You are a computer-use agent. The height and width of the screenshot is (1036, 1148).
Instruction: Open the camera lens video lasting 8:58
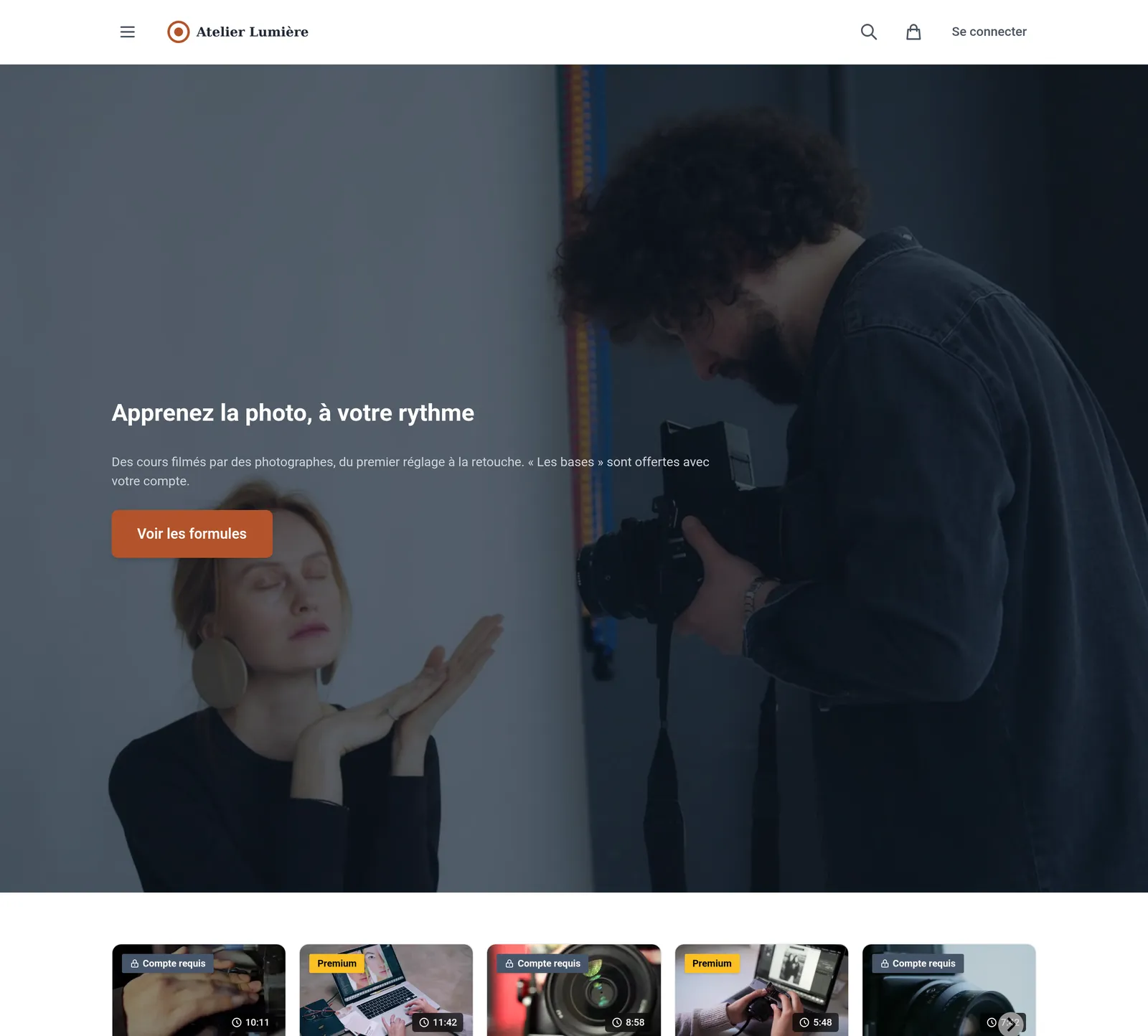click(574, 990)
